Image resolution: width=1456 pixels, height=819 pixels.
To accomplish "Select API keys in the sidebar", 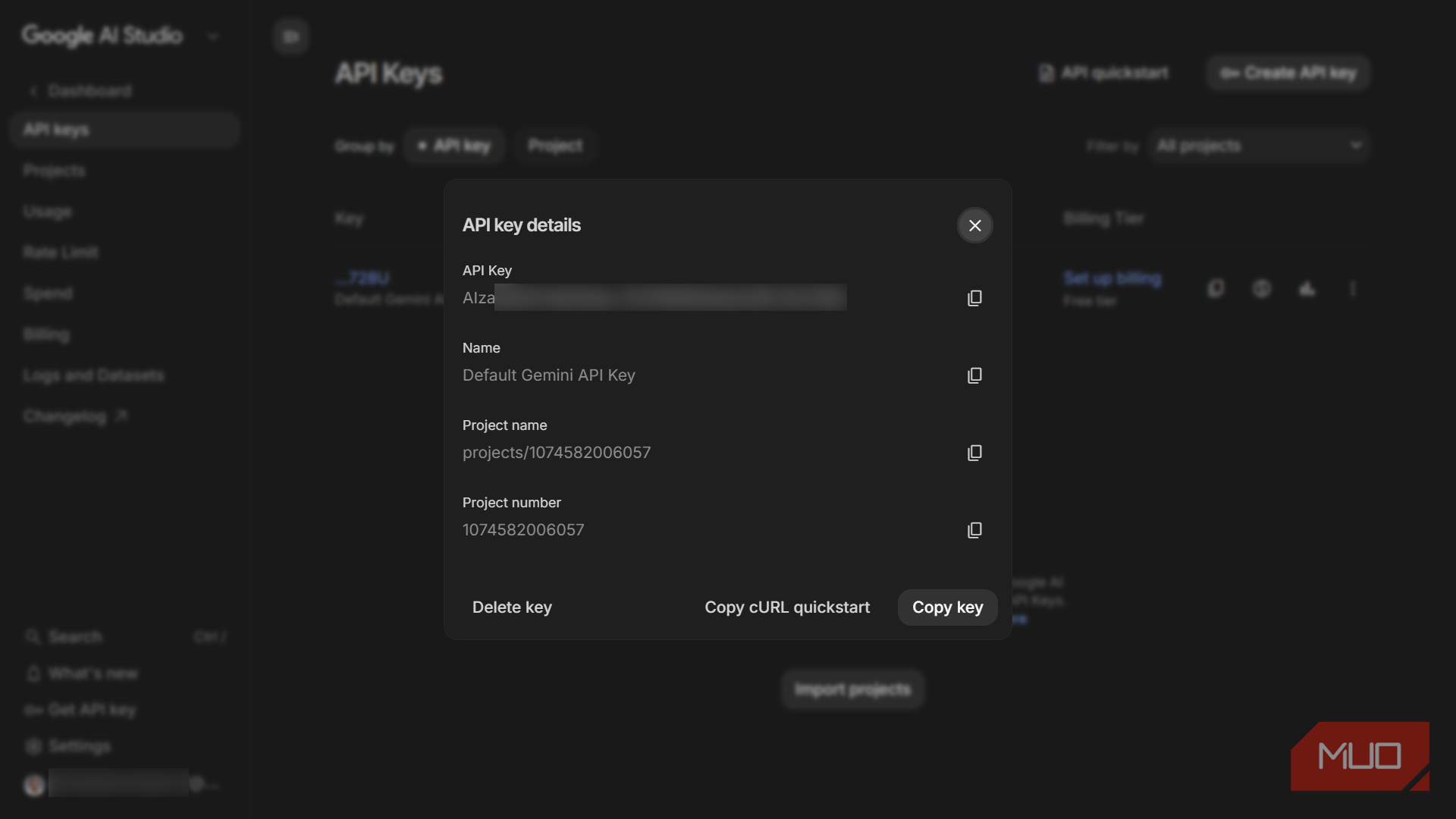I will click(125, 130).
